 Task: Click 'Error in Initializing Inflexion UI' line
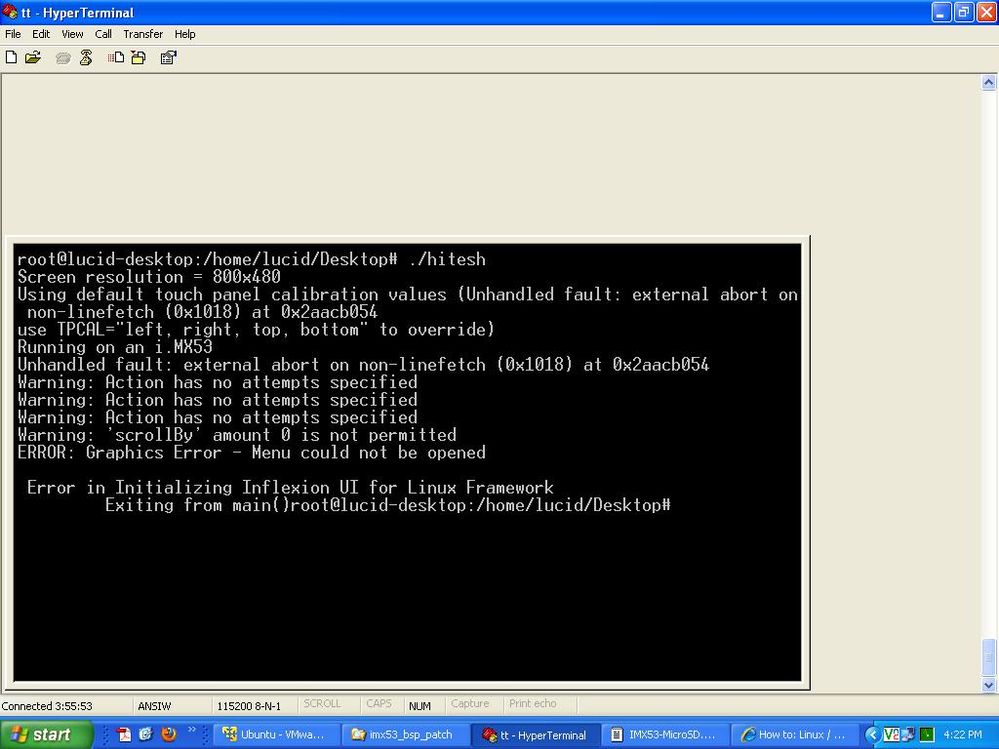point(291,488)
